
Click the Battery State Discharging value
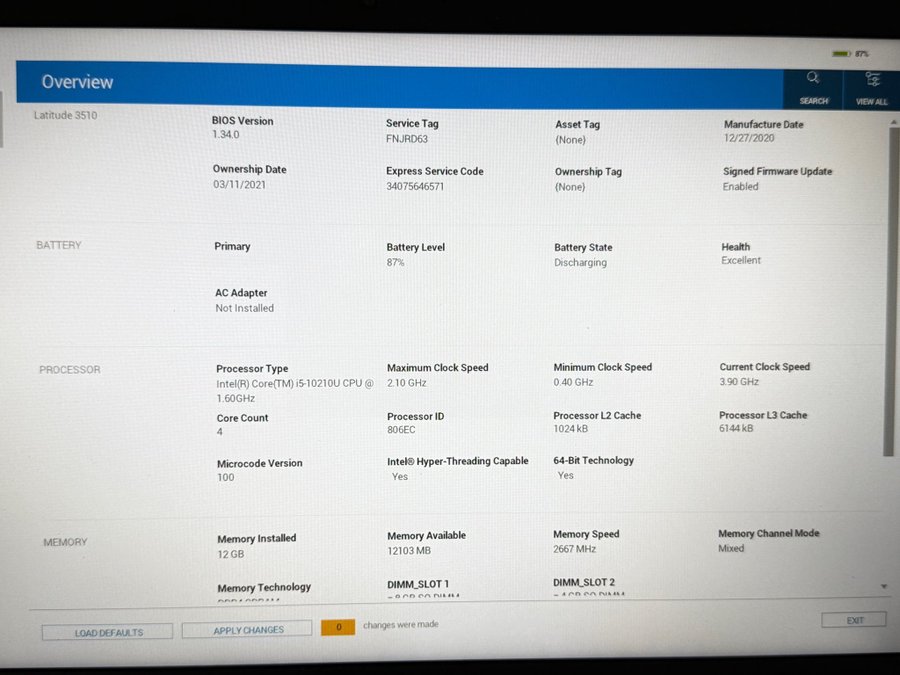tap(580, 262)
